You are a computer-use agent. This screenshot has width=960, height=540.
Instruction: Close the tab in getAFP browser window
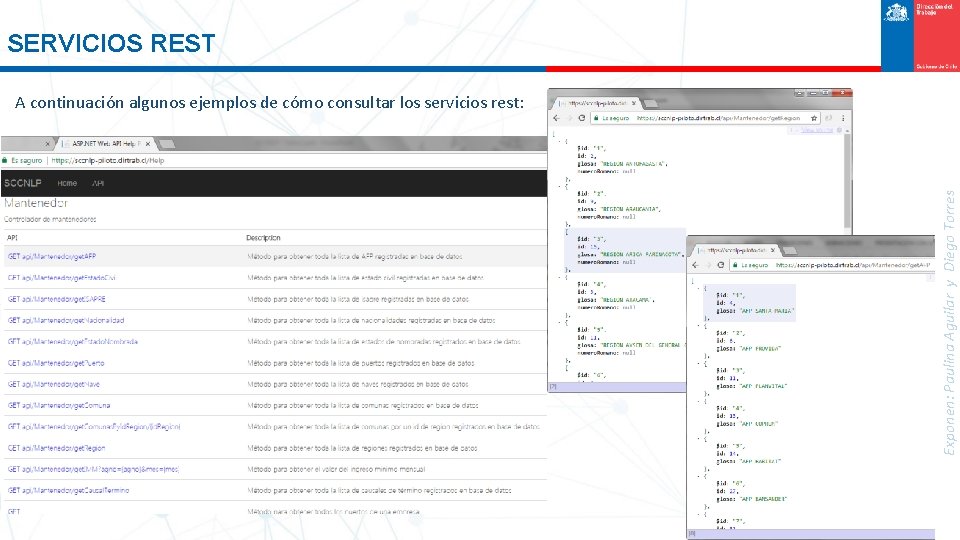[773, 250]
